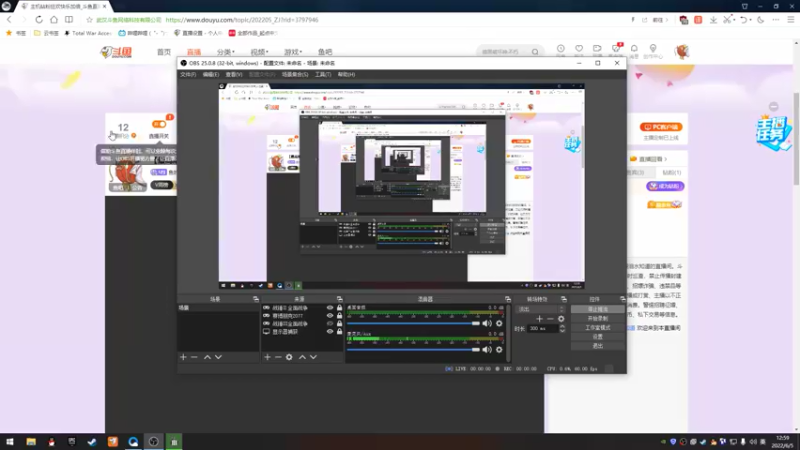This screenshot has height=450, width=800.
Task: Open browser download icon in toolbar
Action: point(713,20)
